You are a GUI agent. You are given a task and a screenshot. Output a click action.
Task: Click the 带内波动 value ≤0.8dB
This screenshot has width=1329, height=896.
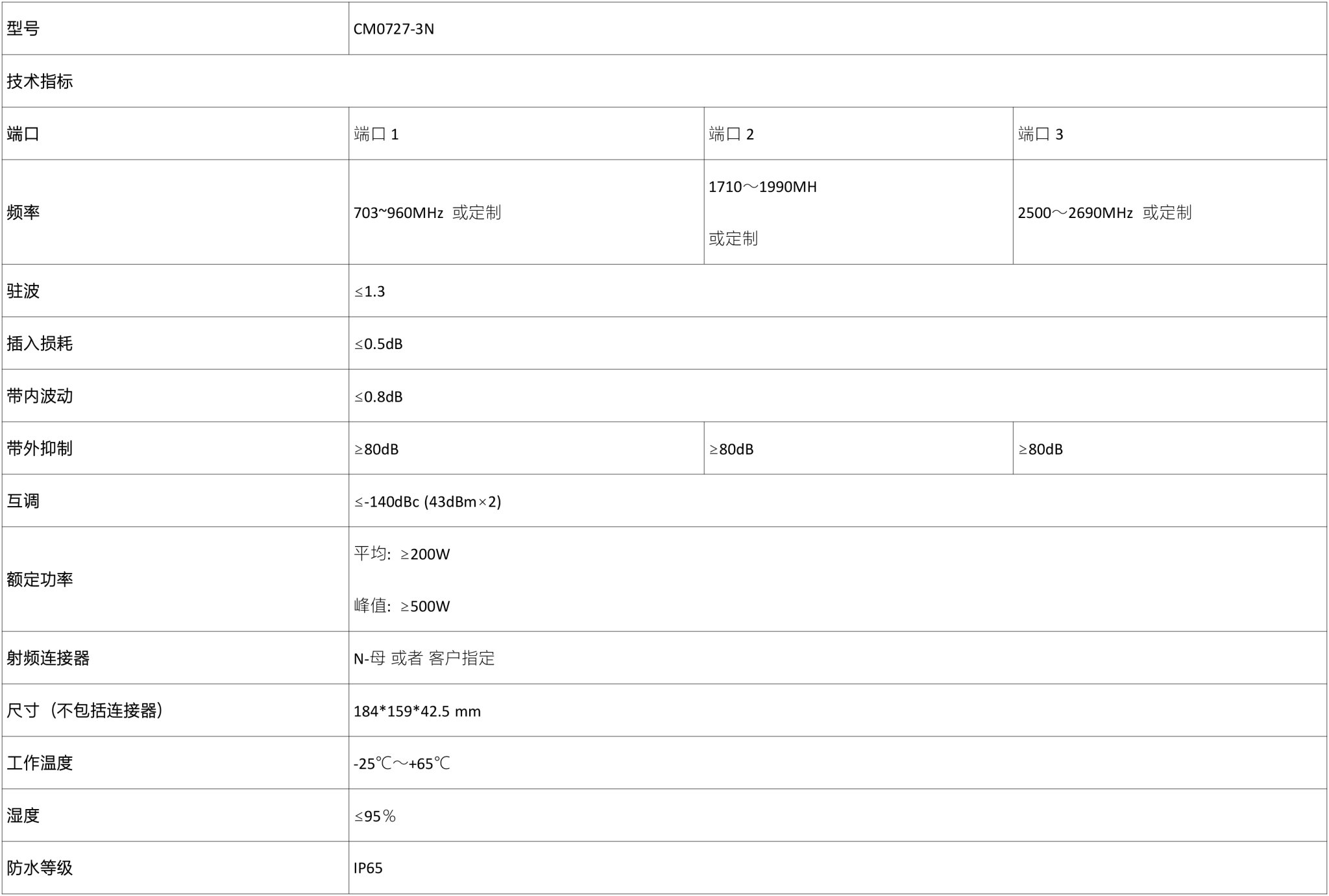click(378, 396)
